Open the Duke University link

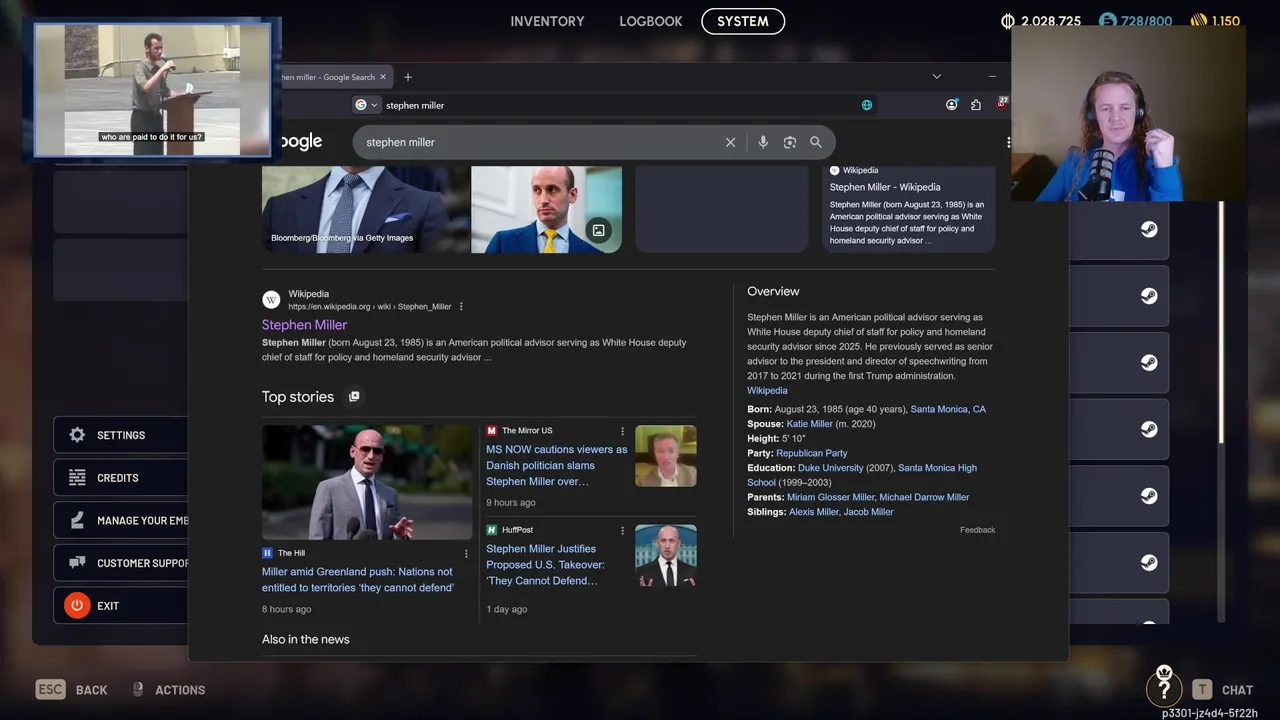pyautogui.click(x=830, y=468)
